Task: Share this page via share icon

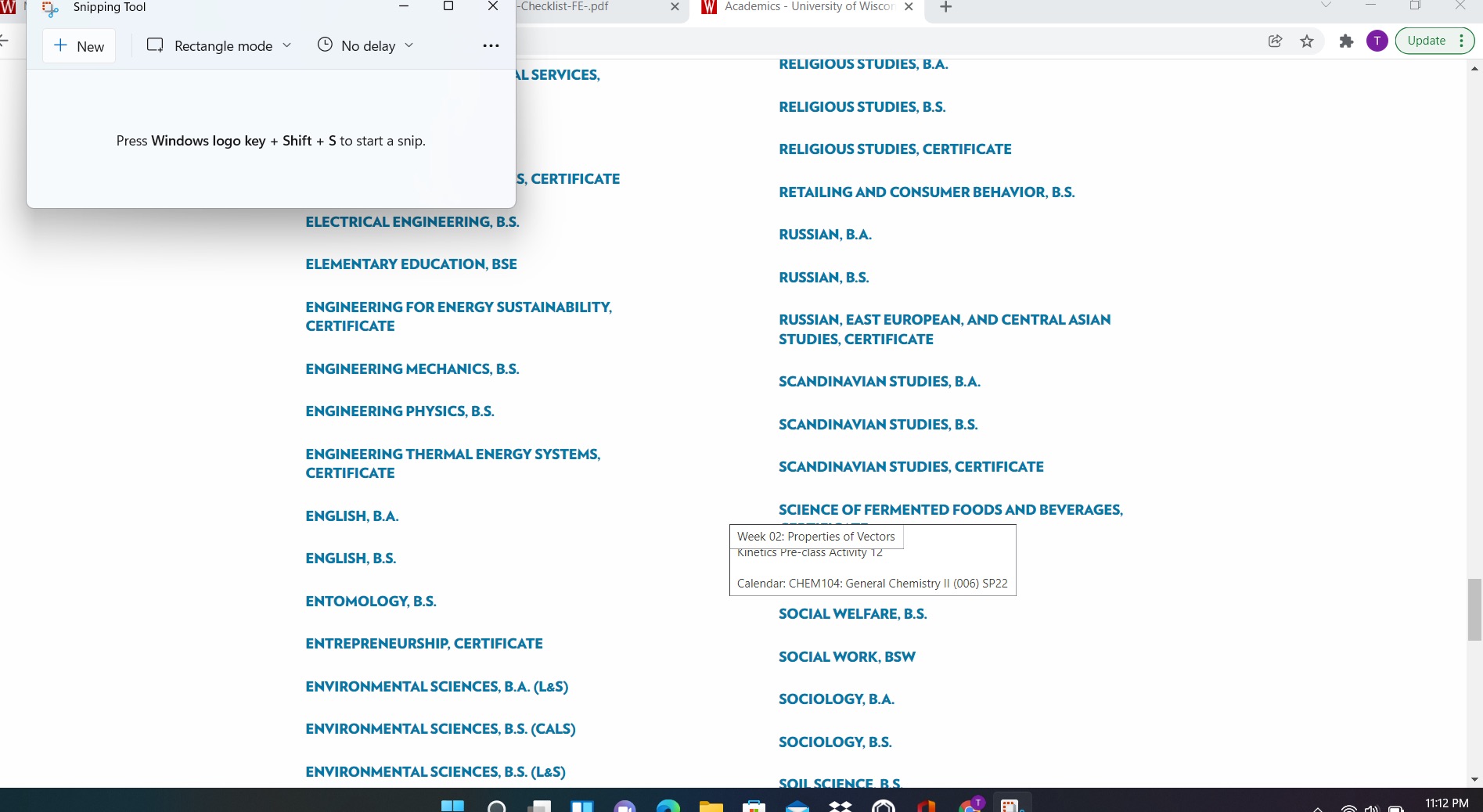Action: coord(1275,41)
